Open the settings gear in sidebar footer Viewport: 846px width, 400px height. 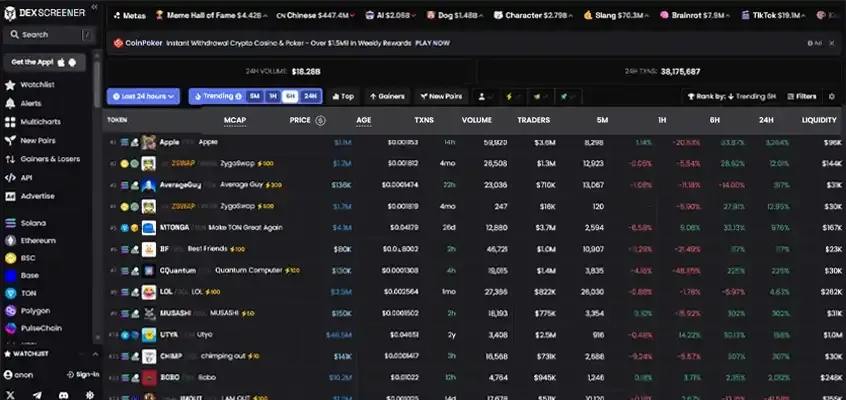(90, 395)
